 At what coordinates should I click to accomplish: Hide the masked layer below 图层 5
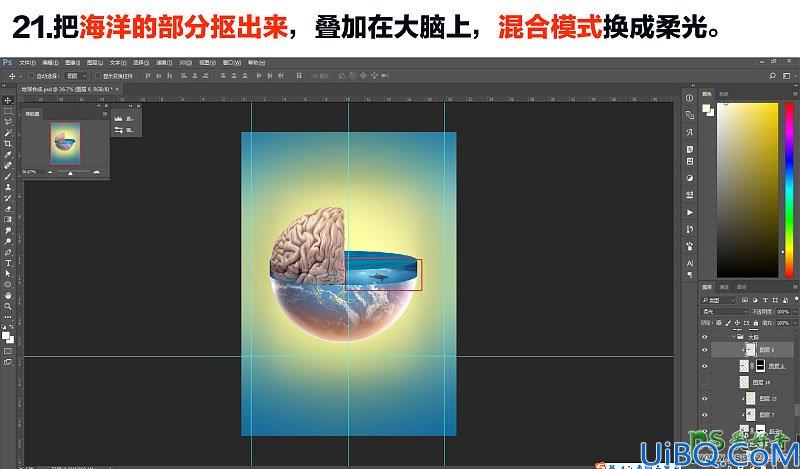tap(705, 366)
